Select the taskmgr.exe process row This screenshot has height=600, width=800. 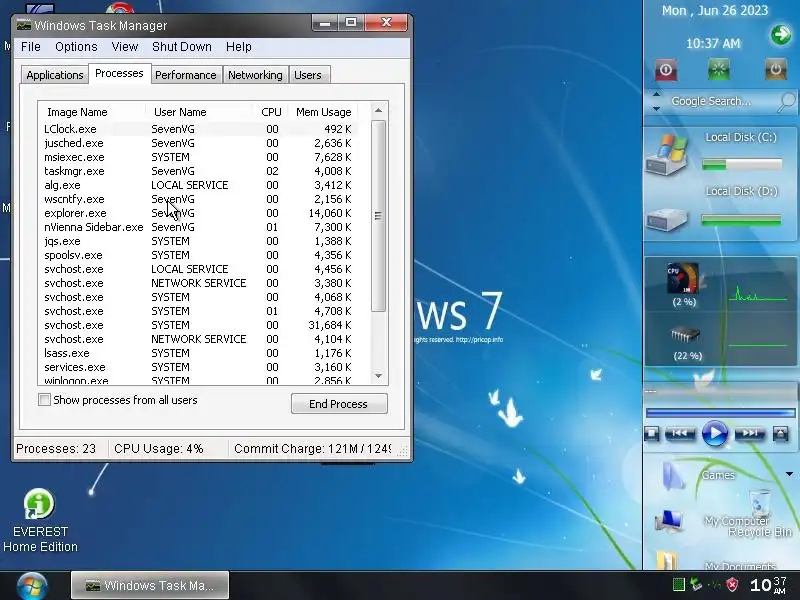(198, 171)
